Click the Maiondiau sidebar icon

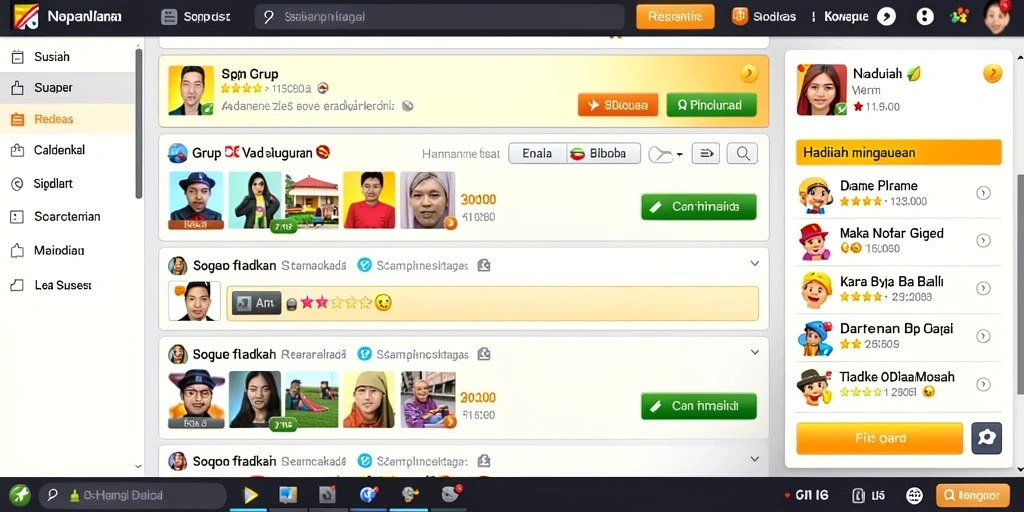click(18, 251)
